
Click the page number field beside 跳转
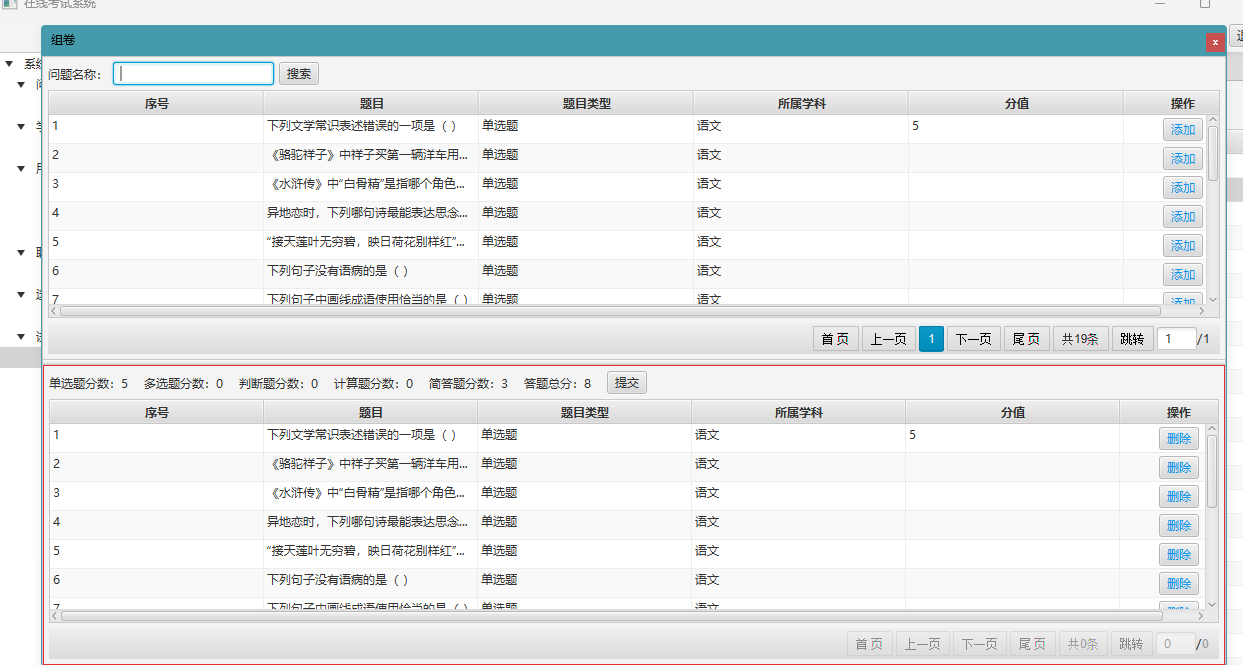point(1176,339)
